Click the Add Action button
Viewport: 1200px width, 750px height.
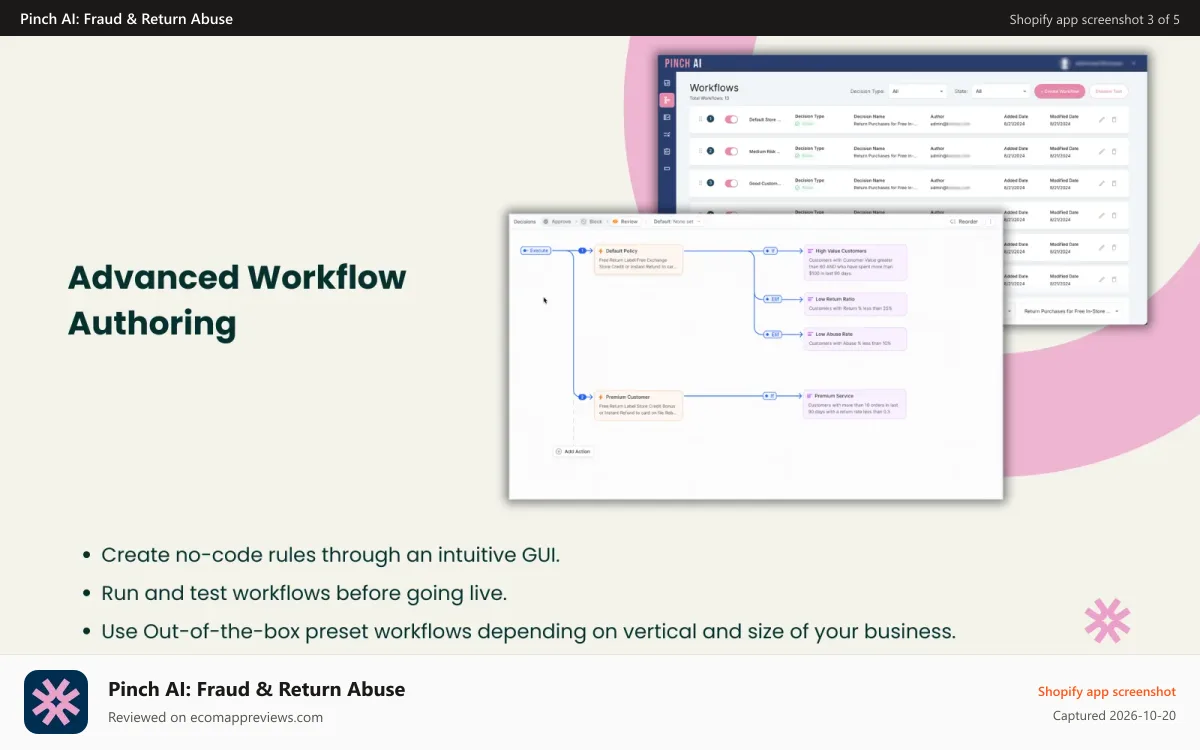coord(573,452)
